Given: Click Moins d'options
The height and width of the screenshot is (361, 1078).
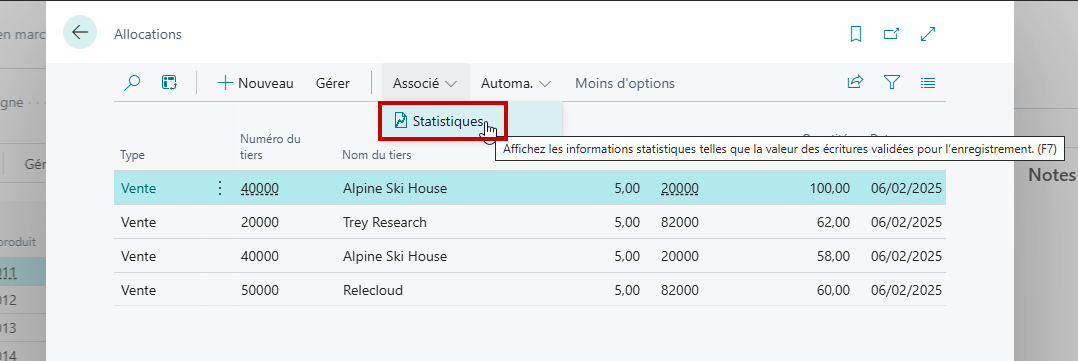Looking at the screenshot, I should click(625, 83).
